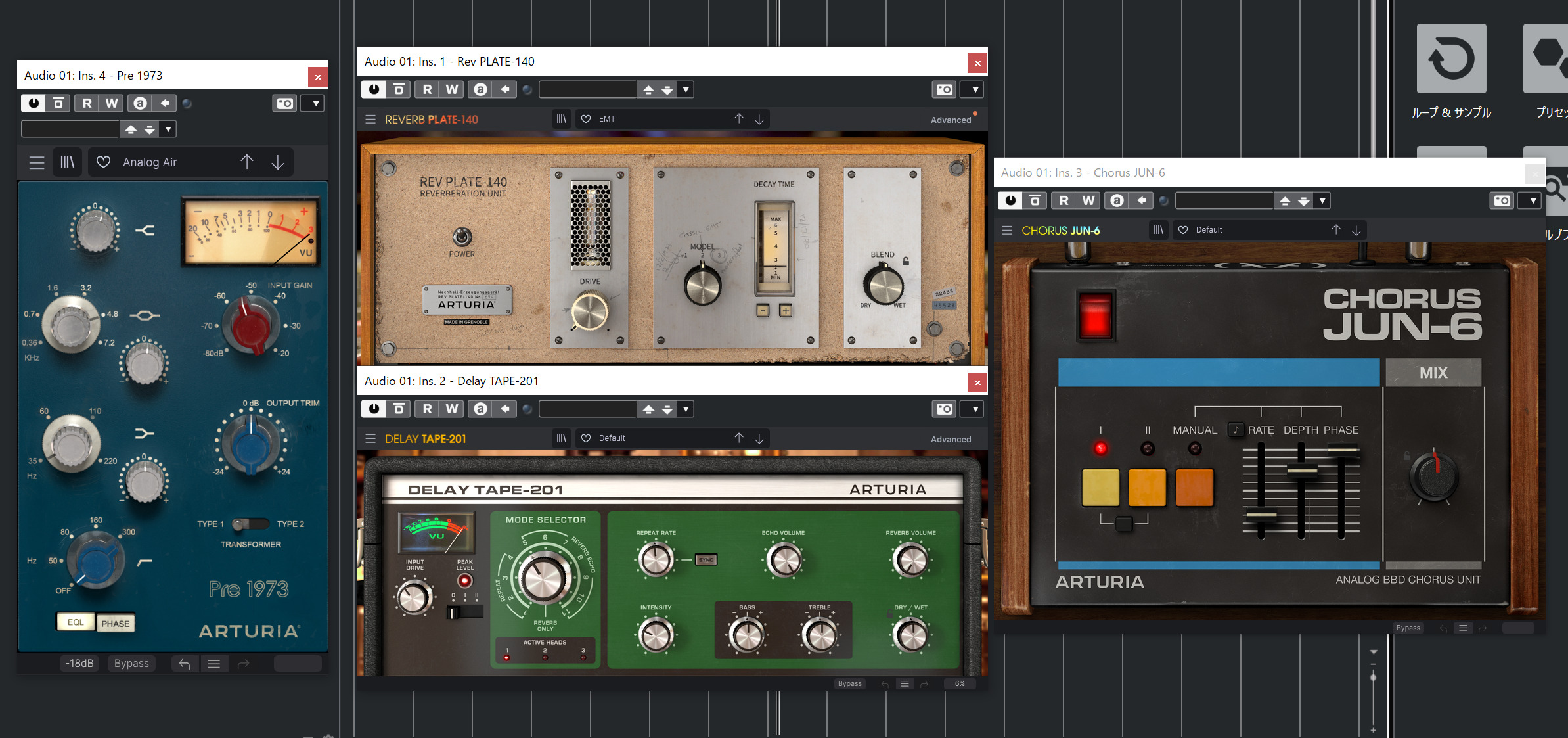The image size is (1568, 738).
Task: Open preset dropdown in Delay TAPE-201 toolbar
Action: [x=686, y=409]
